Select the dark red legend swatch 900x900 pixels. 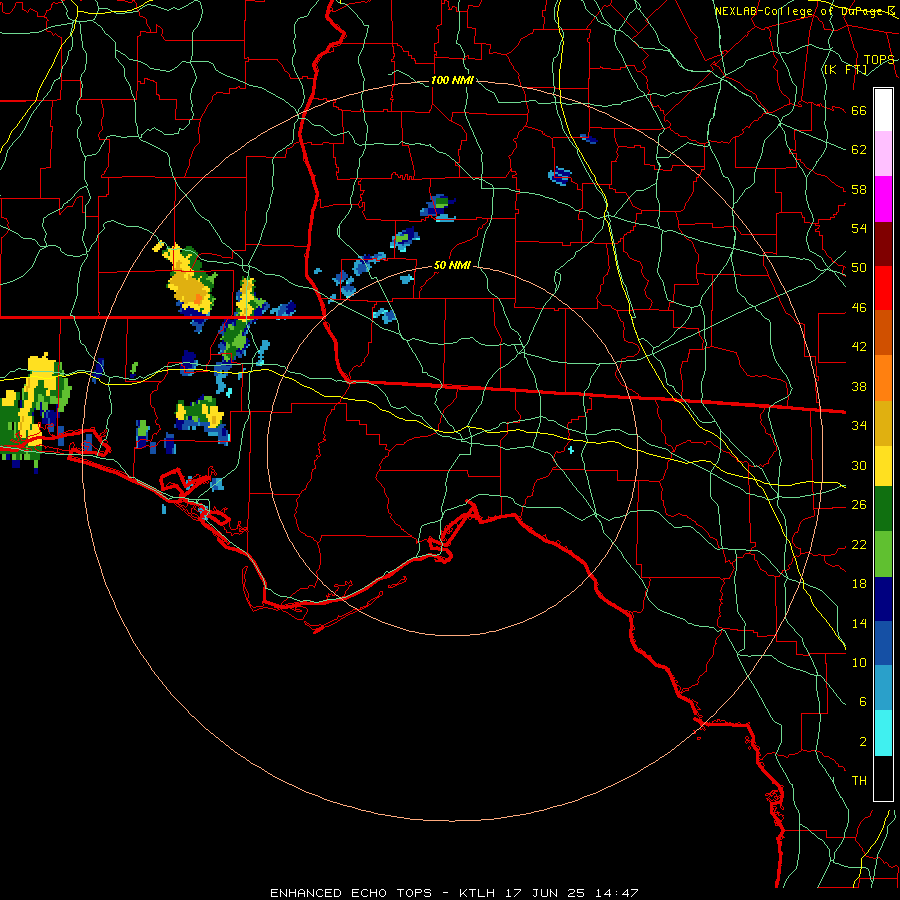pyautogui.click(x=883, y=244)
